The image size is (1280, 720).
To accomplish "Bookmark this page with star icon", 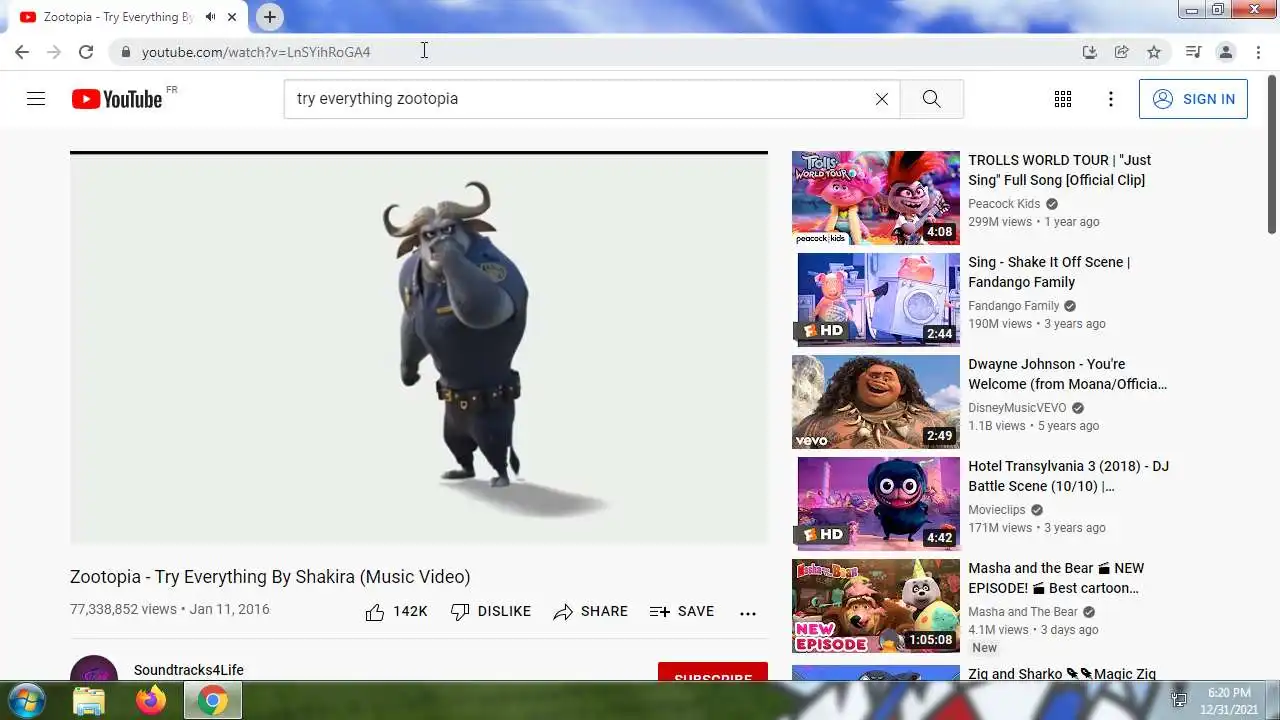I will (x=1154, y=52).
